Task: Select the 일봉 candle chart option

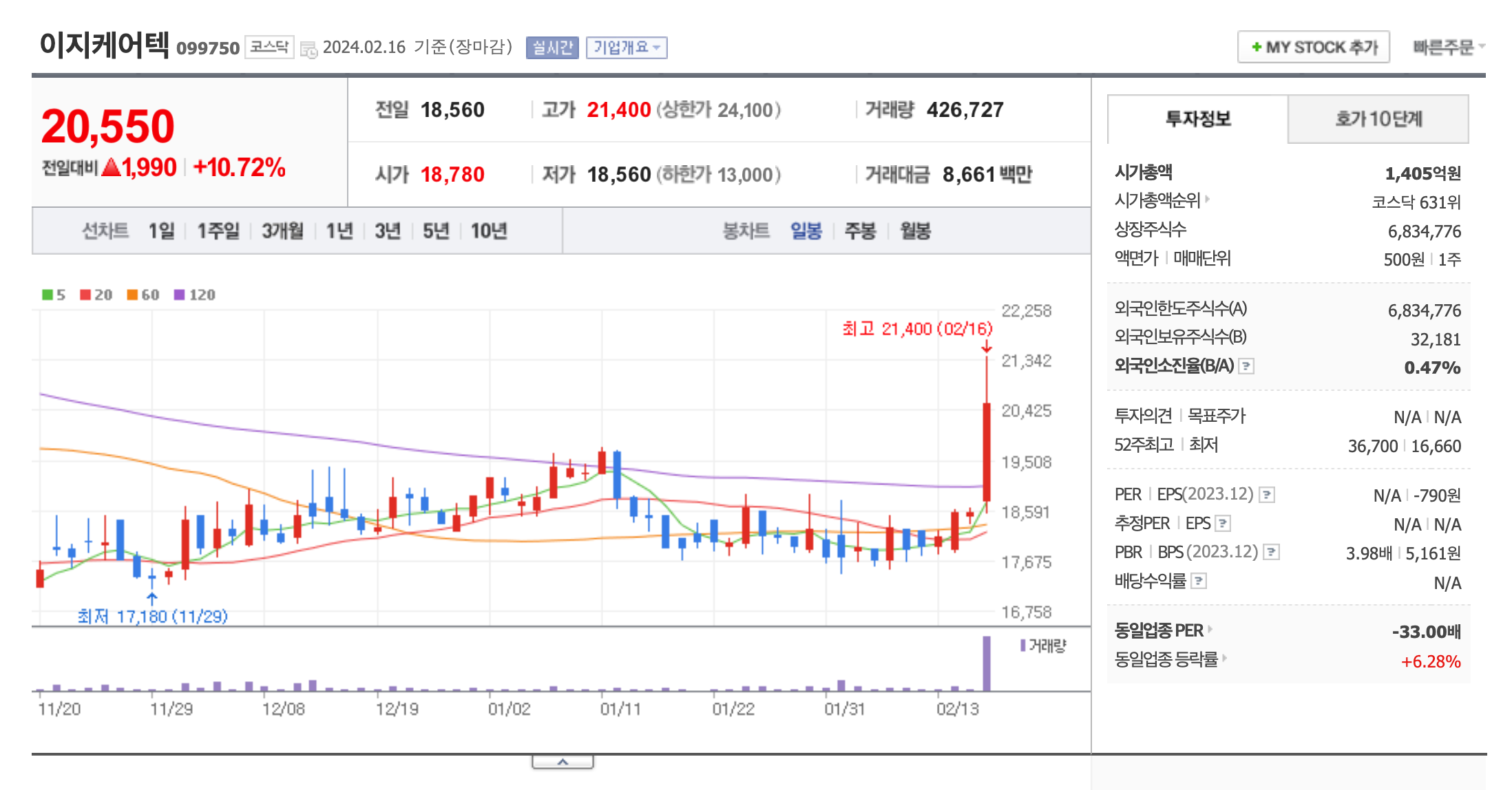Action: [806, 231]
